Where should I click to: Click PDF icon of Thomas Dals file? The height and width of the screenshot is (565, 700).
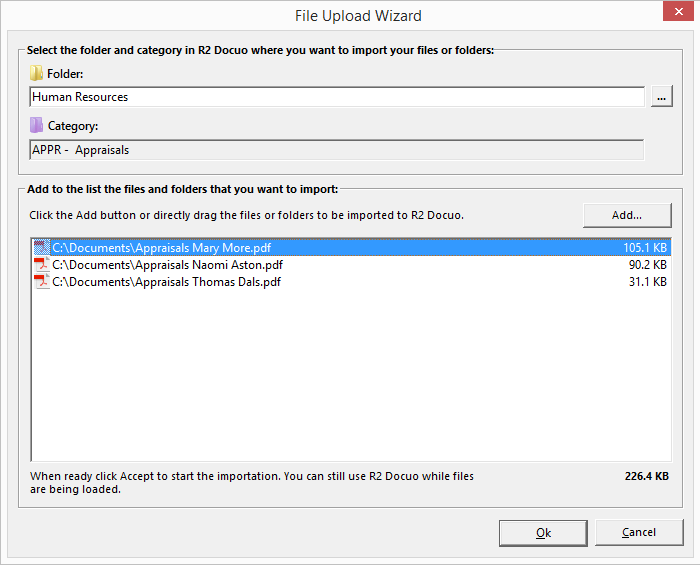pos(42,282)
